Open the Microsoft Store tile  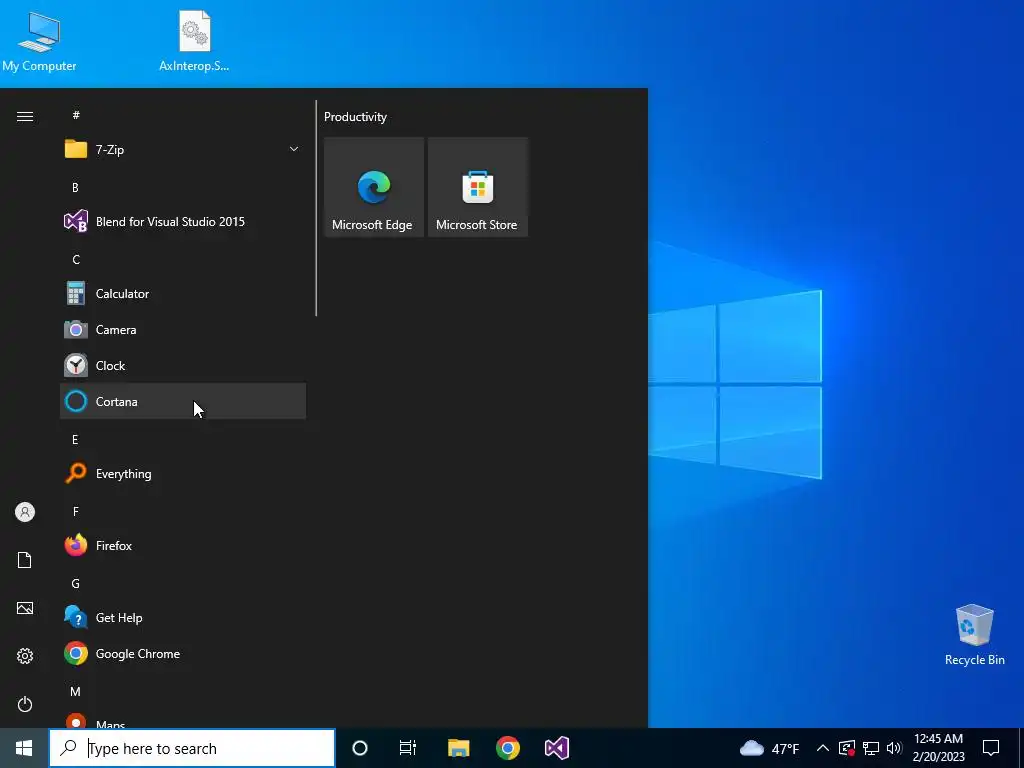pyautogui.click(x=477, y=187)
